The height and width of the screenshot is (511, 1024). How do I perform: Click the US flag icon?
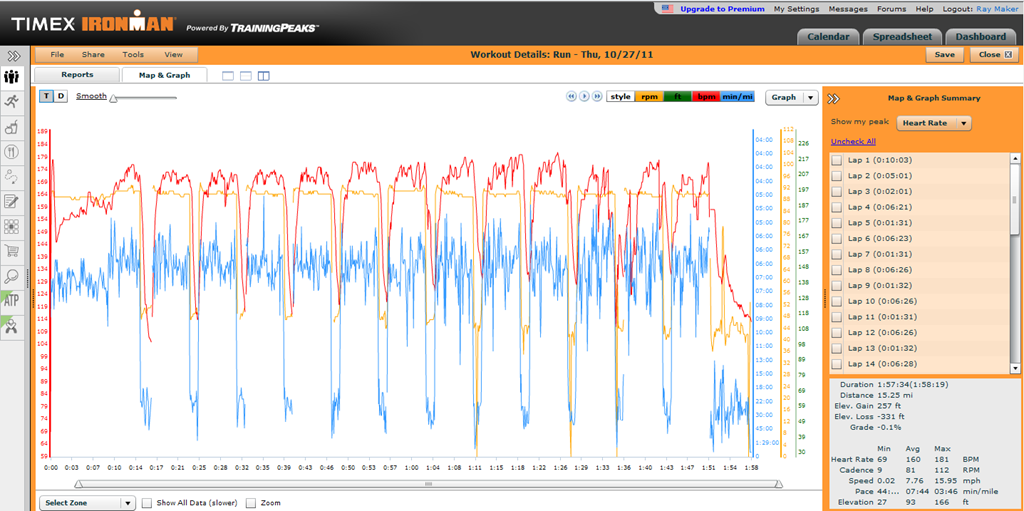click(667, 9)
